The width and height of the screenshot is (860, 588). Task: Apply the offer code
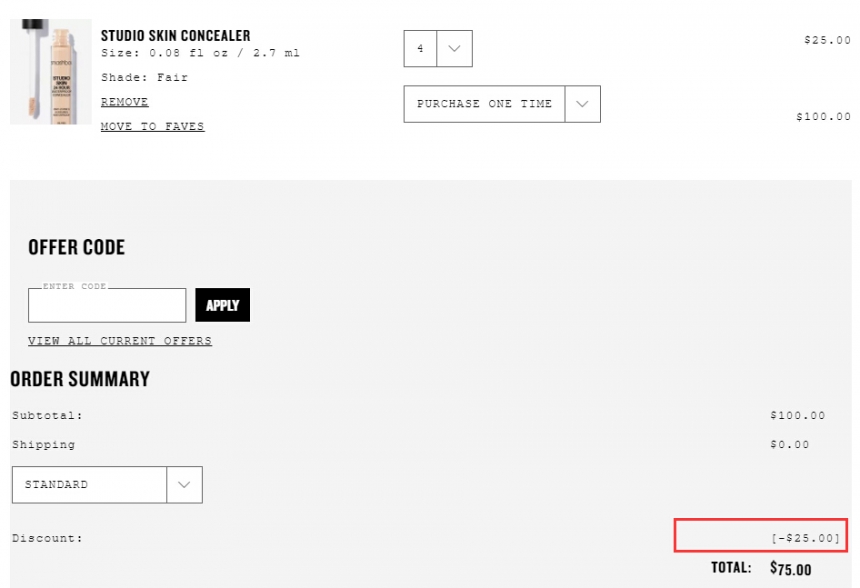click(223, 305)
